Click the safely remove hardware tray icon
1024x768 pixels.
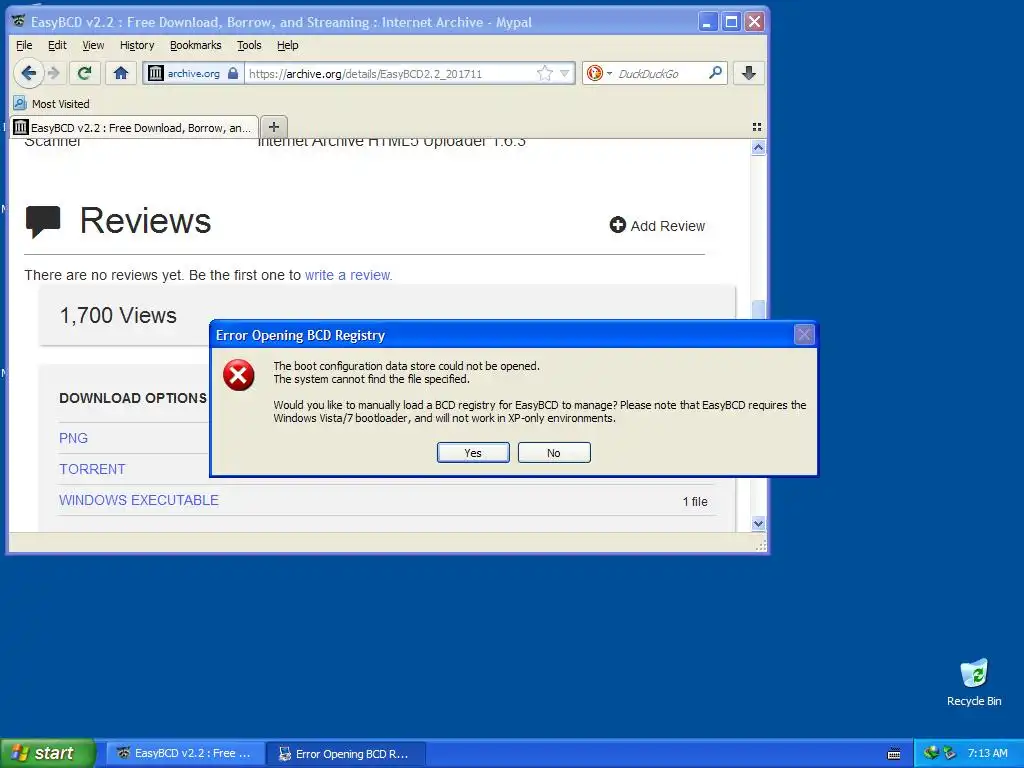pos(950,753)
